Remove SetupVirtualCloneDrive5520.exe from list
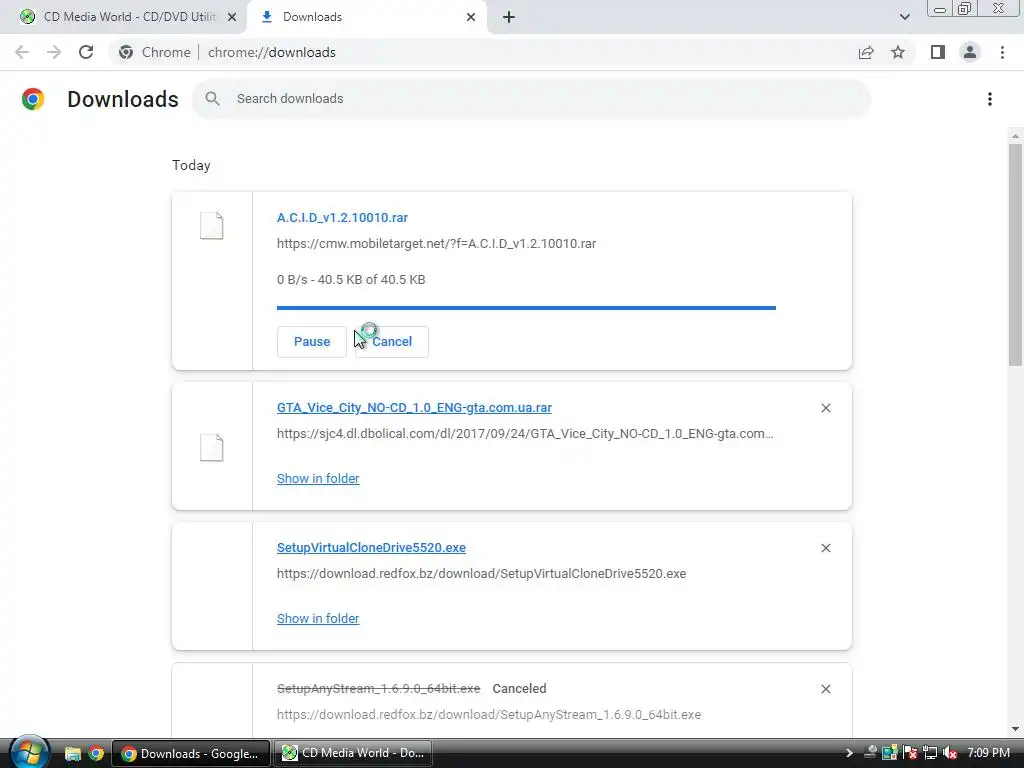This screenshot has width=1024, height=768. pos(825,548)
